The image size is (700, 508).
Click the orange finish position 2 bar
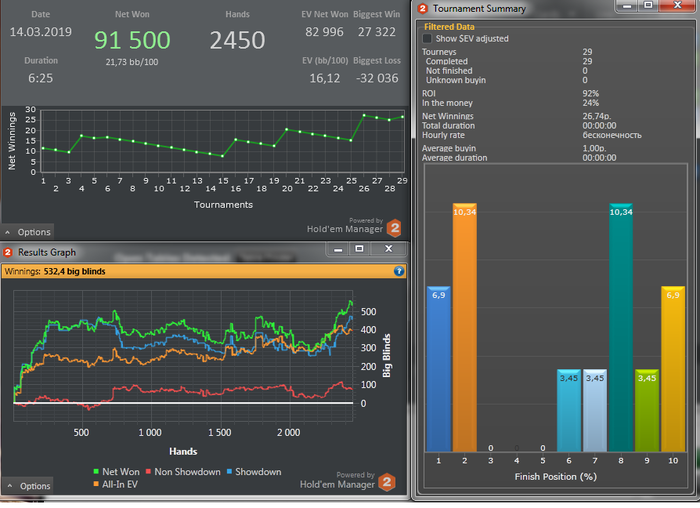[464, 327]
